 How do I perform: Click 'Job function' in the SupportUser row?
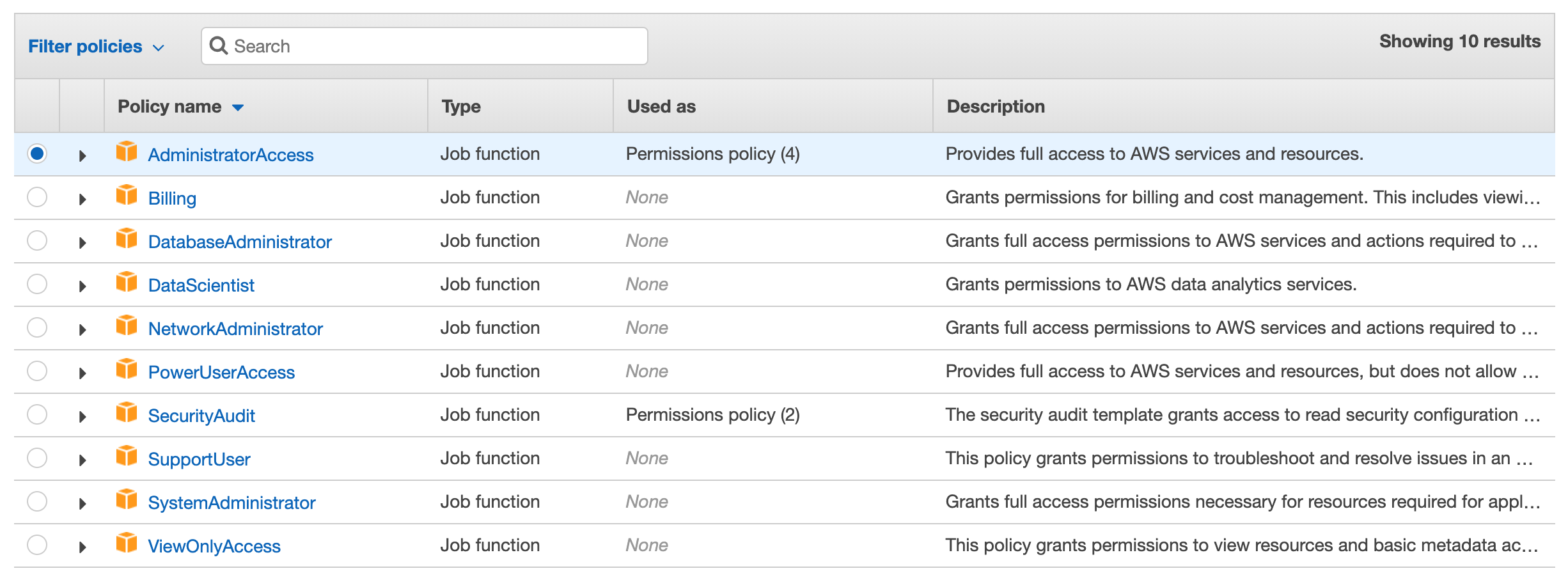coord(490,458)
